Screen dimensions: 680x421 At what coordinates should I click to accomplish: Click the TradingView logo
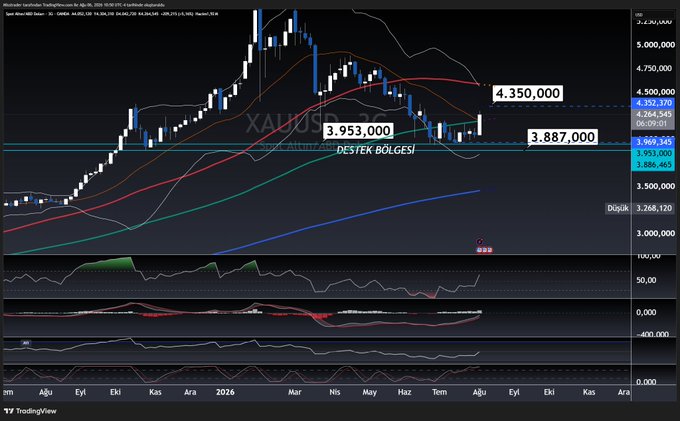coord(30,411)
